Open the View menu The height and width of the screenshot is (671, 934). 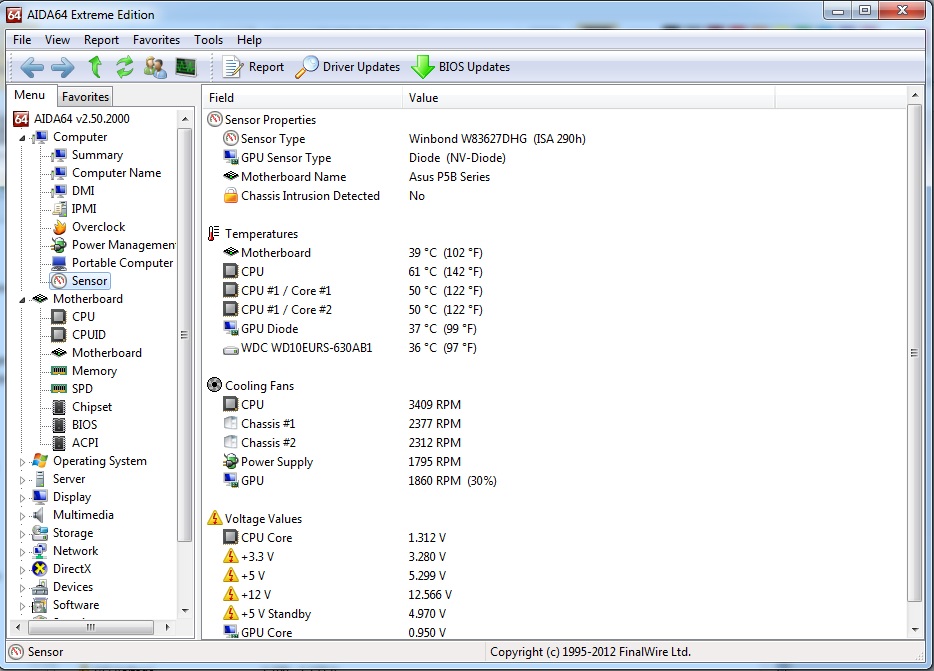pyautogui.click(x=57, y=40)
